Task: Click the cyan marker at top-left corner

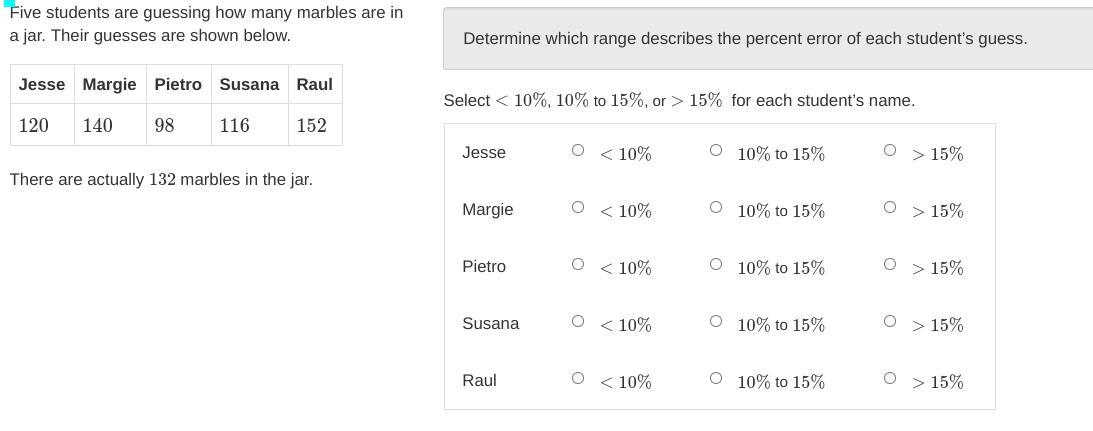Action: pyautogui.click(x=9, y=3)
